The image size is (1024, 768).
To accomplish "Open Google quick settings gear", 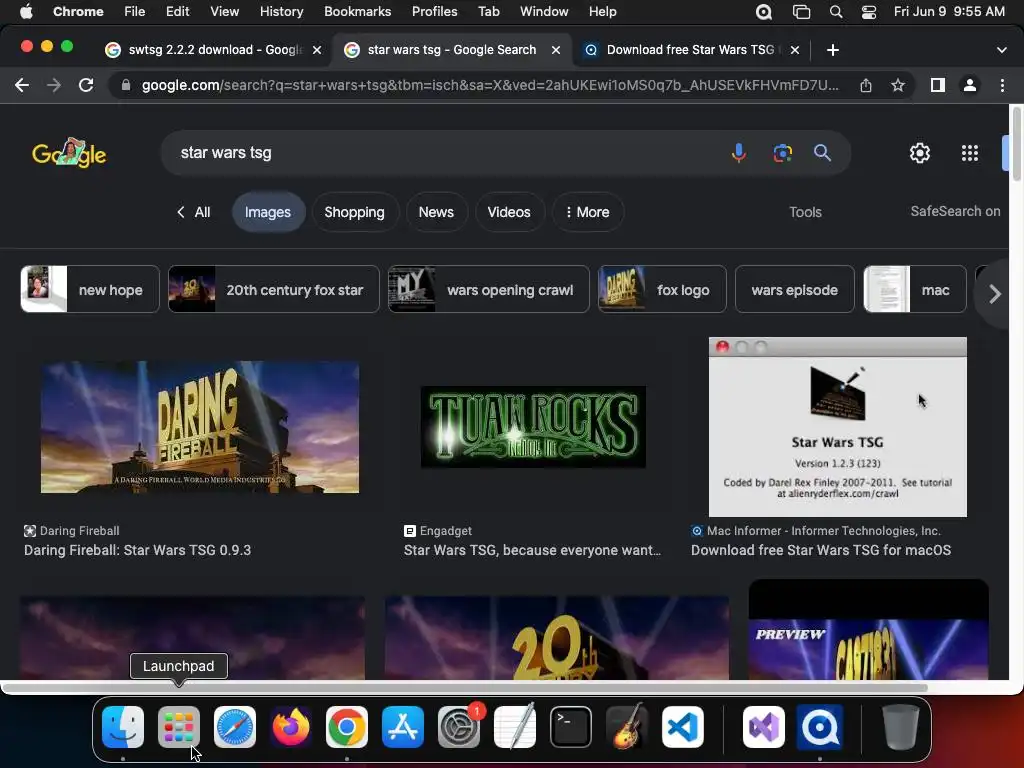I will coord(920,153).
